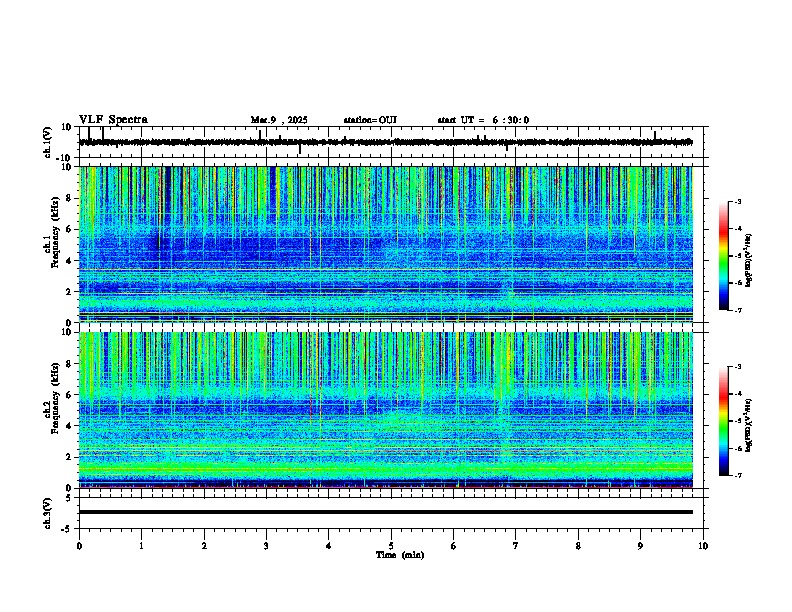Click the 'Time (min)' axis title
This screenshot has height=612, width=792.
(400, 555)
